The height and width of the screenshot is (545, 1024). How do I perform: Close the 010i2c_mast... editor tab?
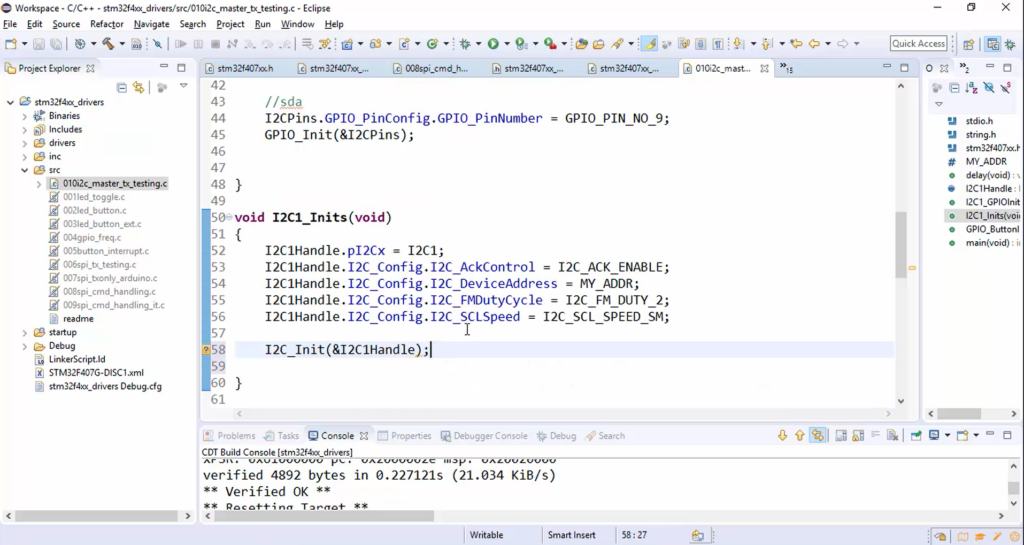pyautogui.click(x=764, y=68)
